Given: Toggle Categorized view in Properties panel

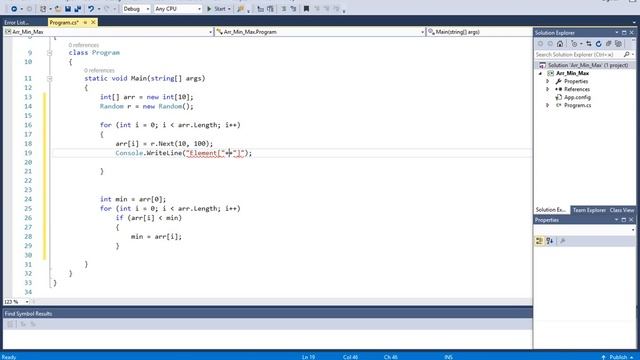Looking at the screenshot, I should pos(540,241).
